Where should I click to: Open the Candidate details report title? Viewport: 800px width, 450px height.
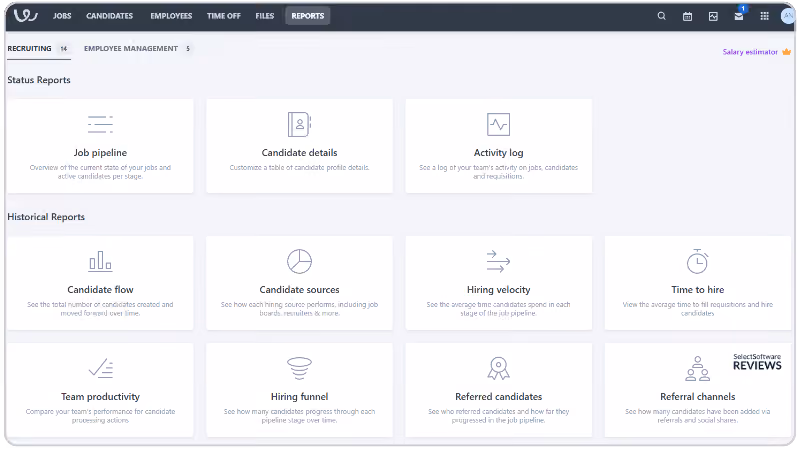299,153
